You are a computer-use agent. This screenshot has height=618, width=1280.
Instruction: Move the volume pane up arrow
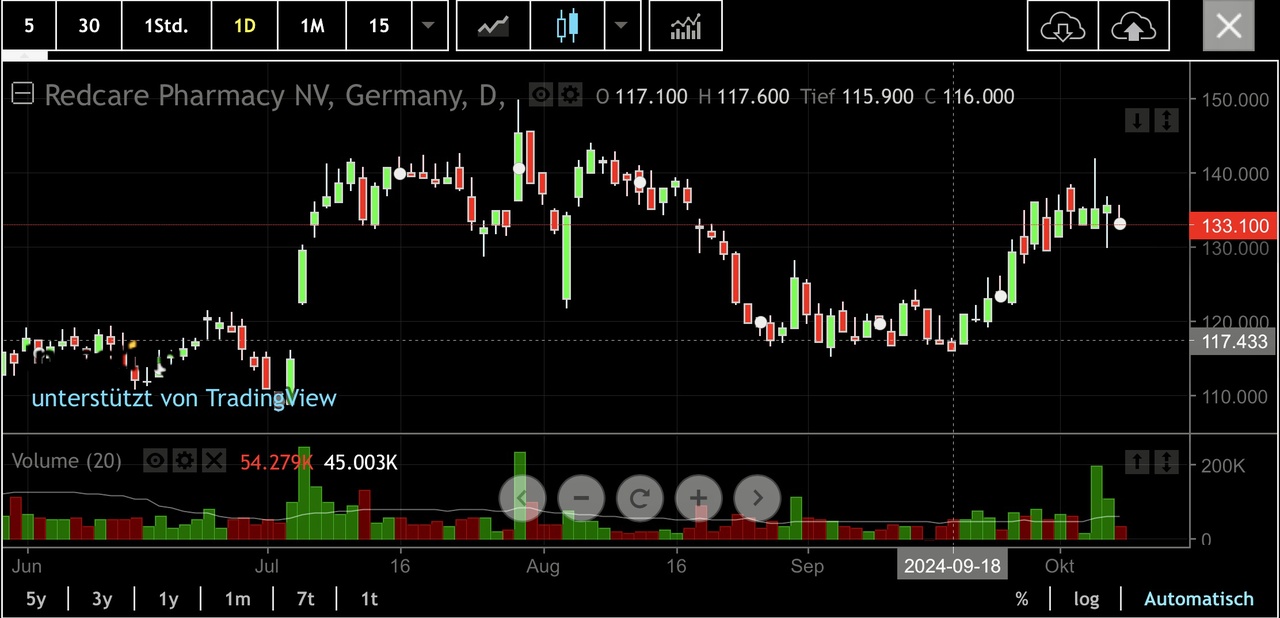pyautogui.click(x=1137, y=461)
